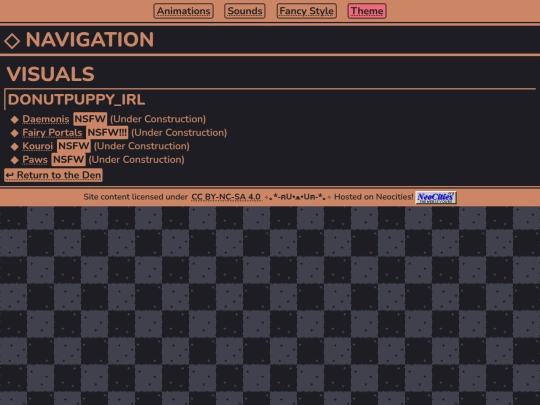Viewport: 540px width, 405px height.
Task: Click the NSFW tag next to Kouroi
Action: coord(74,146)
